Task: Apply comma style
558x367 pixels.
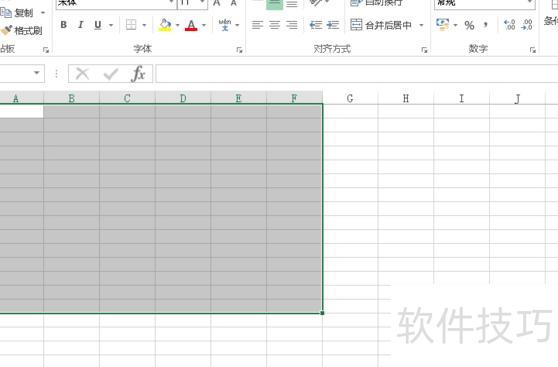Action: [x=486, y=25]
